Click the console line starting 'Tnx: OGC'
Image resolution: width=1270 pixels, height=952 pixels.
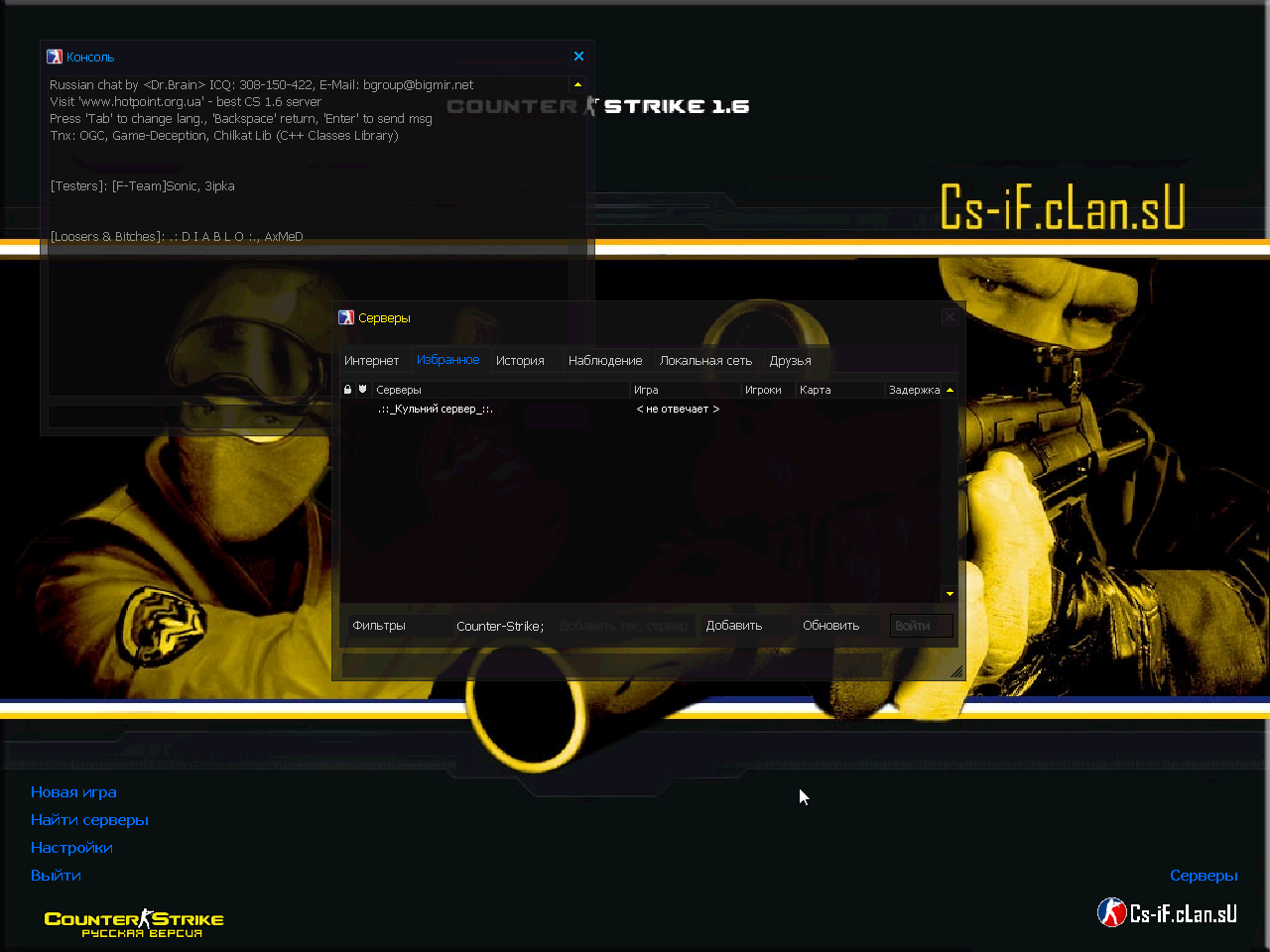pyautogui.click(x=224, y=136)
